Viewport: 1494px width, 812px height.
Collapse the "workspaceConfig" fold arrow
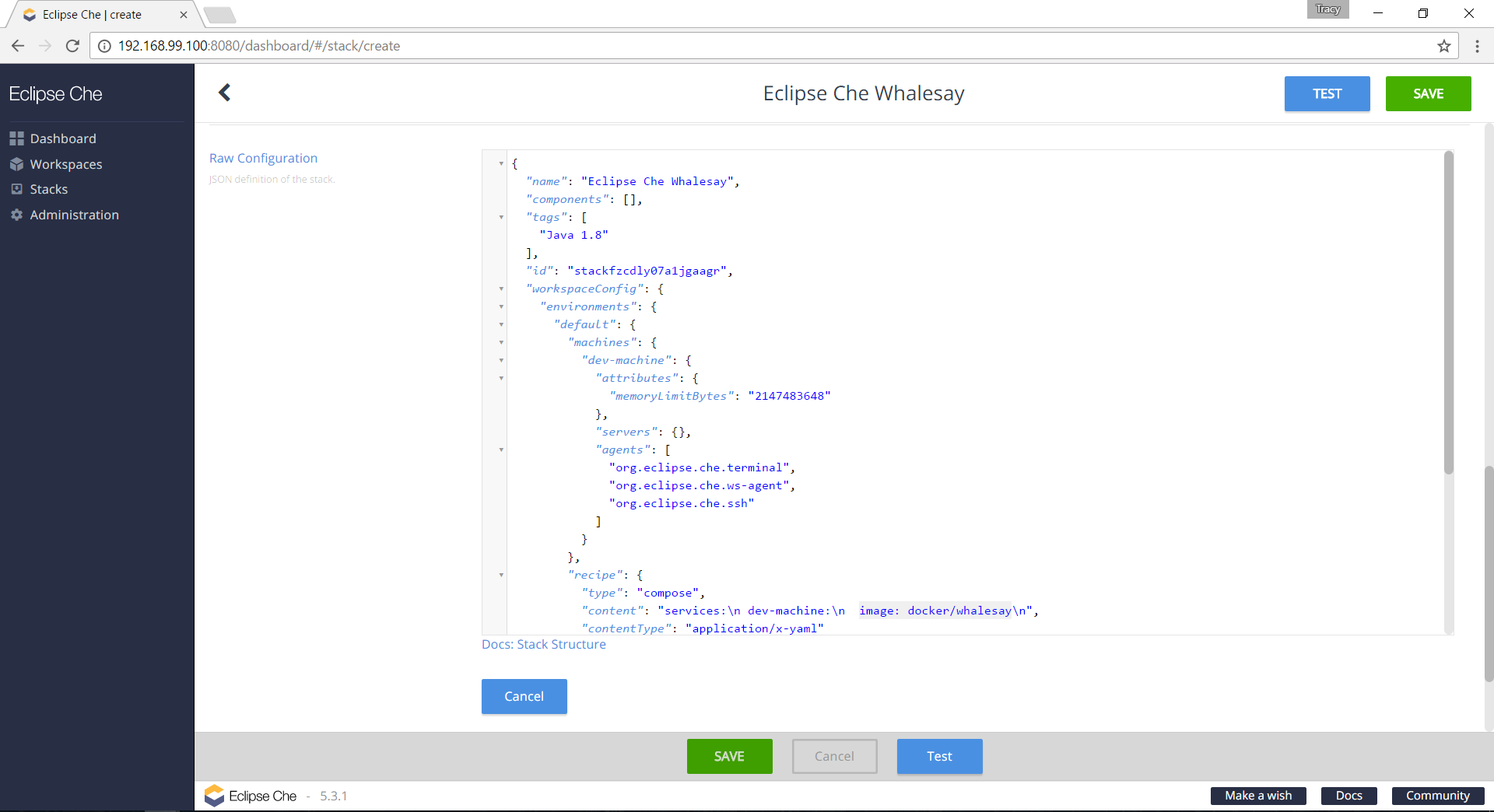coord(501,289)
